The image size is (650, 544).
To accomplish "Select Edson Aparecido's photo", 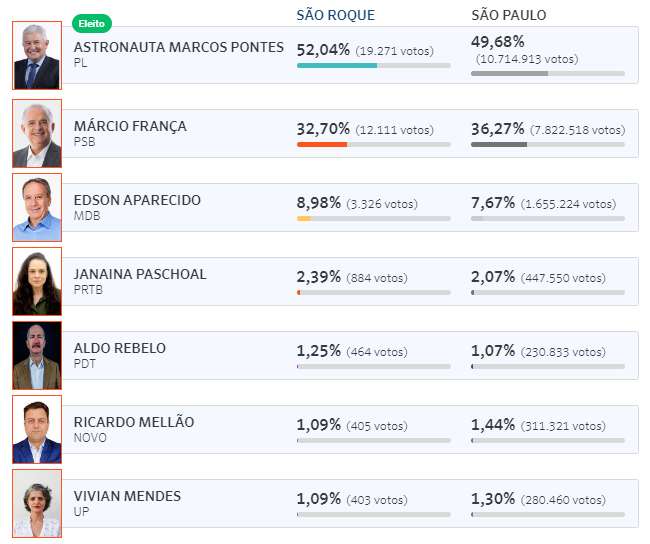I will (x=37, y=207).
